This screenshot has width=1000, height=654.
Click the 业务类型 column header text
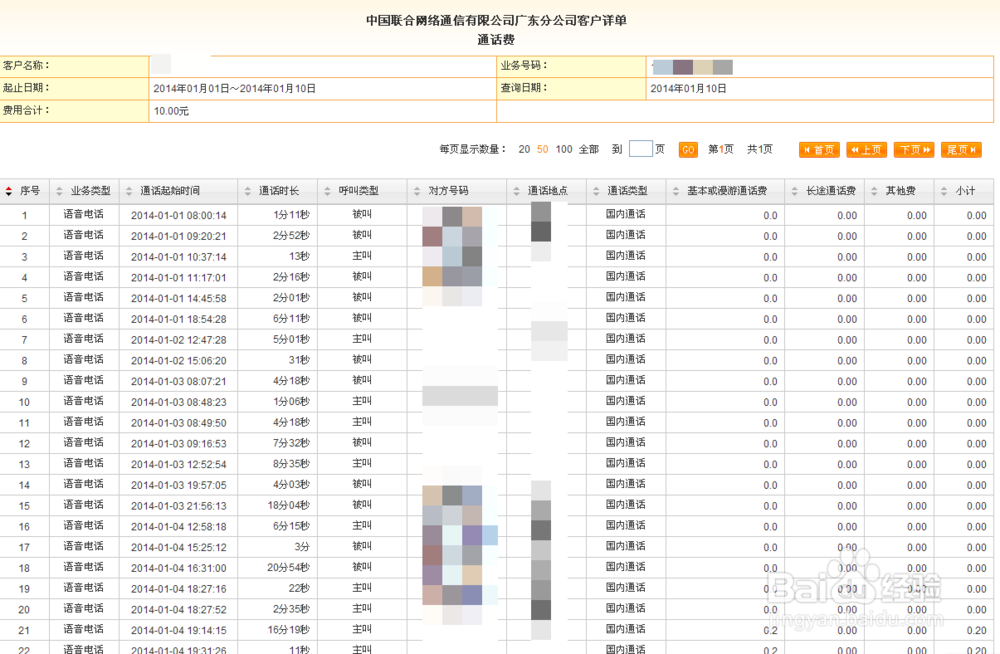tap(91, 191)
